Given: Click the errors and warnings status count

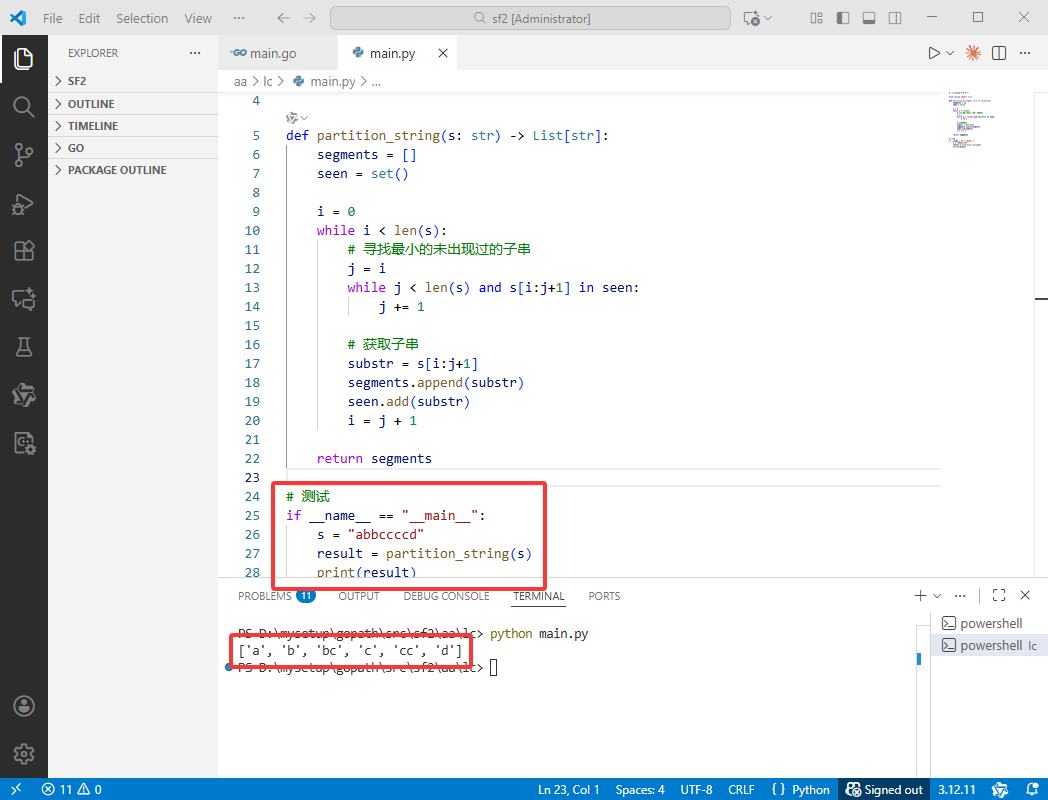Looking at the screenshot, I should (72, 789).
